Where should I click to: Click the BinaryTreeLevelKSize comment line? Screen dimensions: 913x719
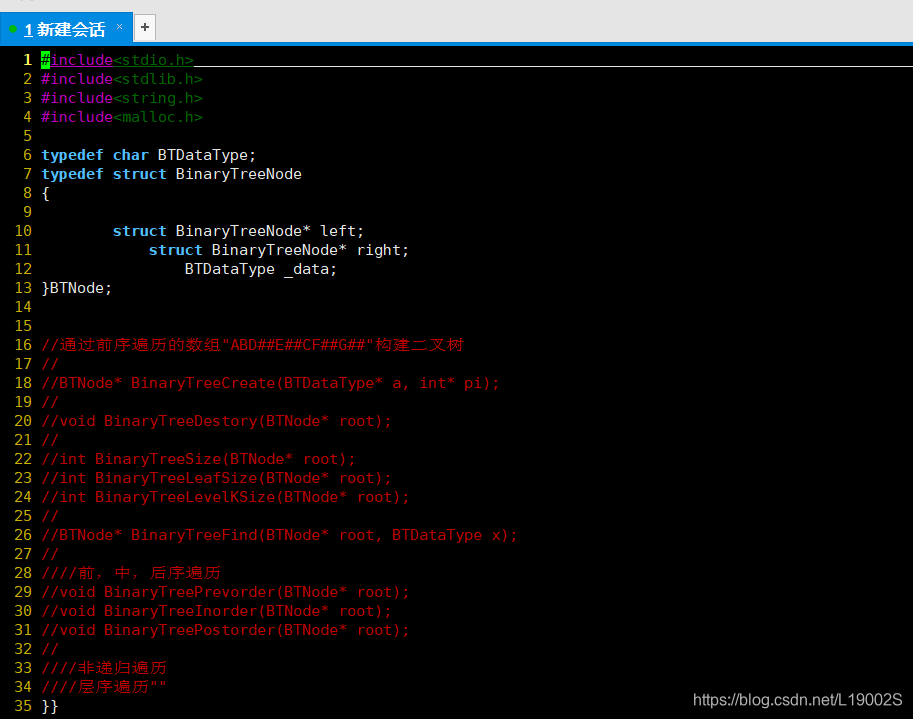[225, 497]
